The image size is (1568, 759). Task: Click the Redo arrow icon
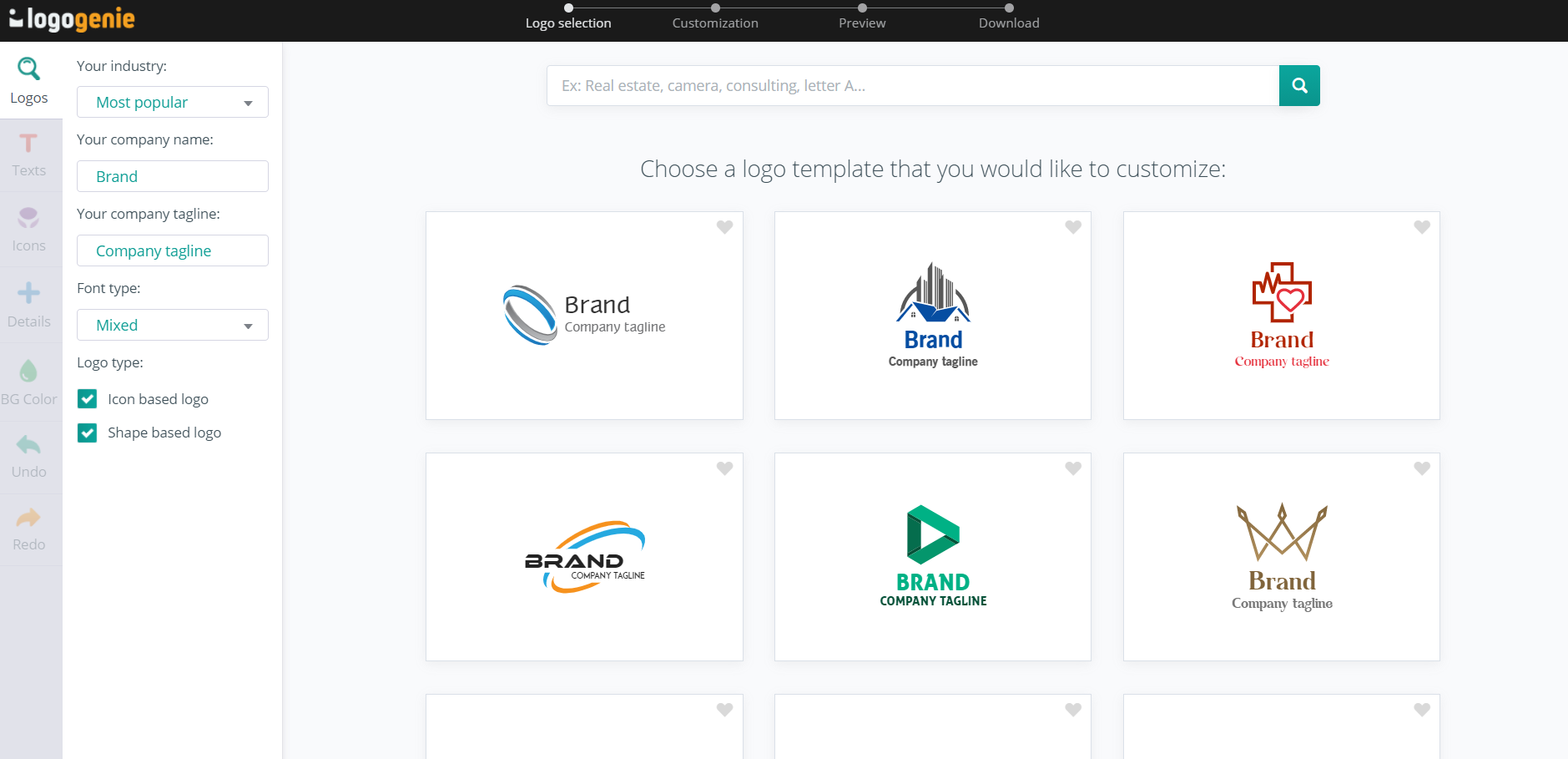tap(28, 518)
